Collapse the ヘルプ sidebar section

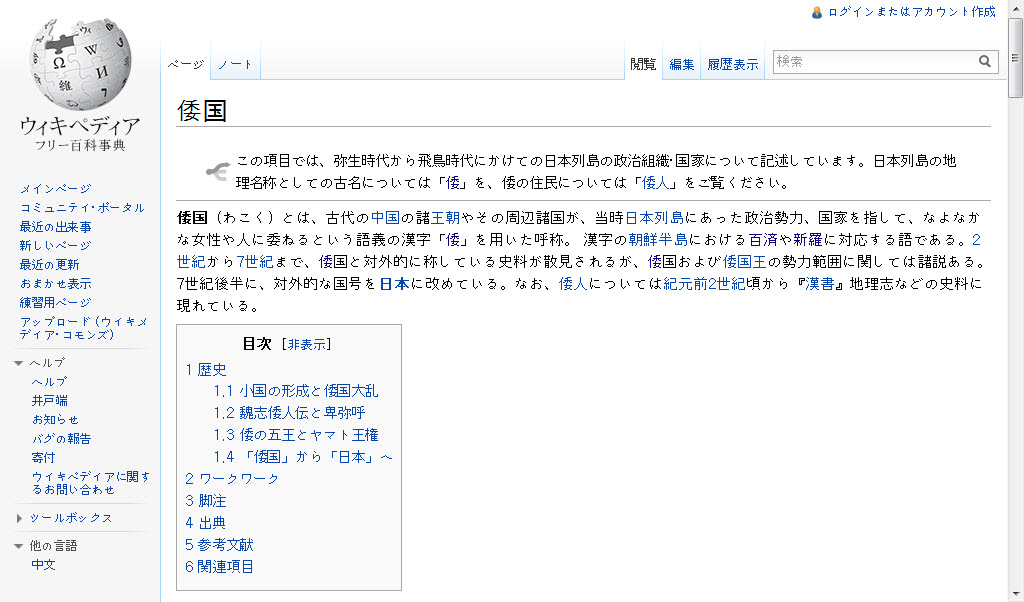pyautogui.click(x=19, y=363)
